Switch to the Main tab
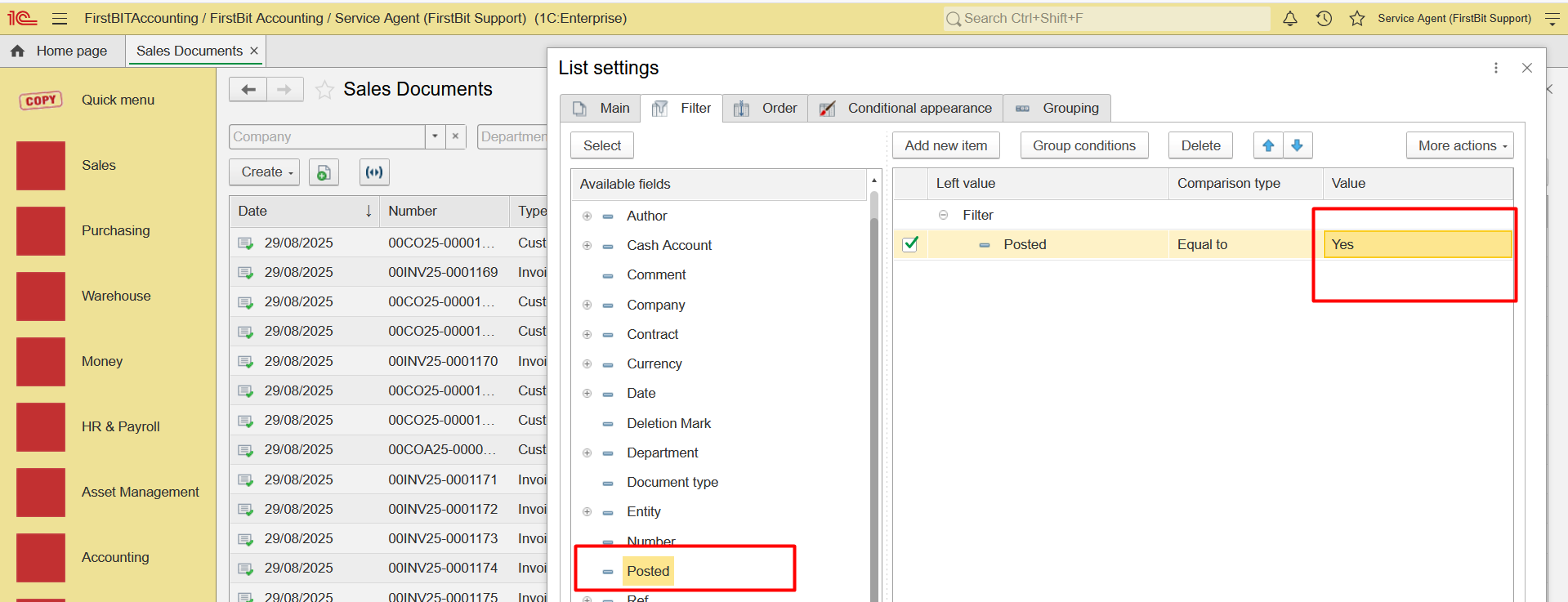Screen dimensions: 1568x602 (x=601, y=108)
